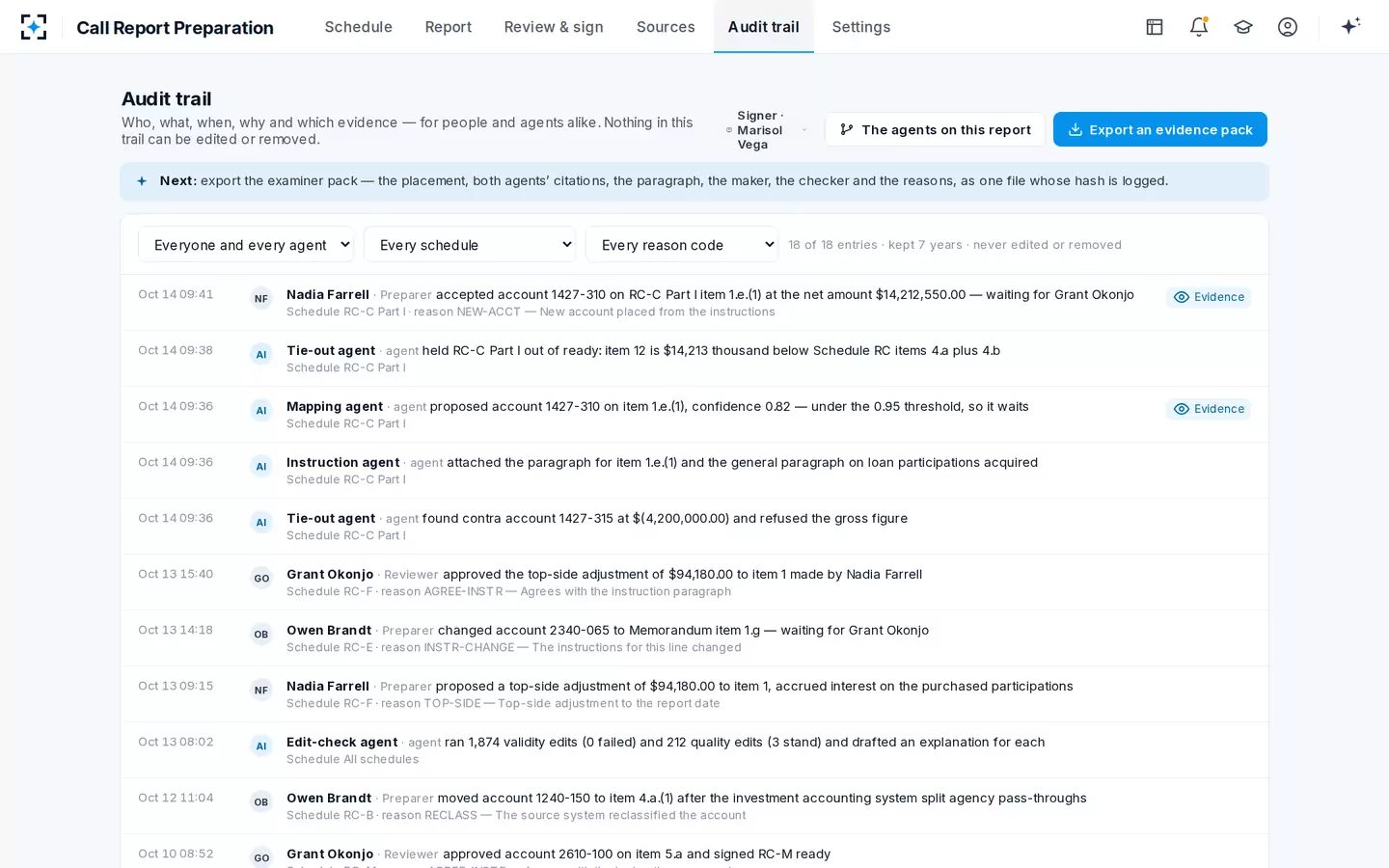
Task: Select Nadia Farrell proposed top-side adjustment entry
Action: coord(694,694)
